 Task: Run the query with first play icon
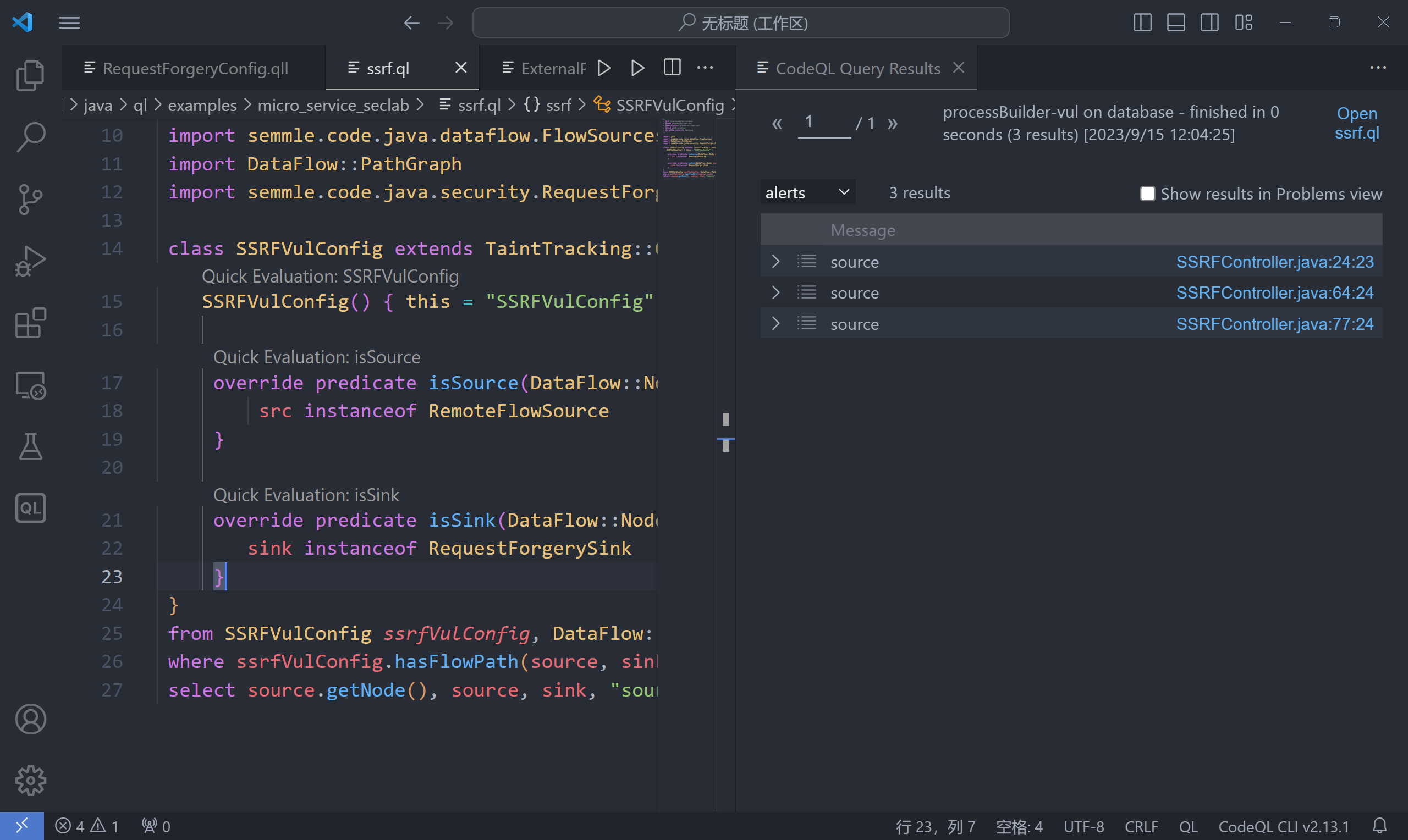coord(604,68)
